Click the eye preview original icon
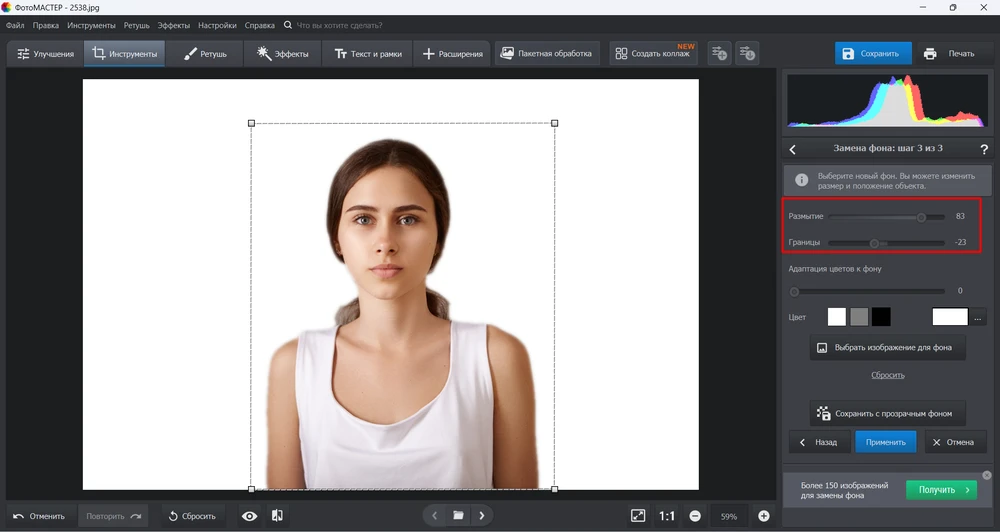Screen dimensions: 1000x532 coord(250,516)
